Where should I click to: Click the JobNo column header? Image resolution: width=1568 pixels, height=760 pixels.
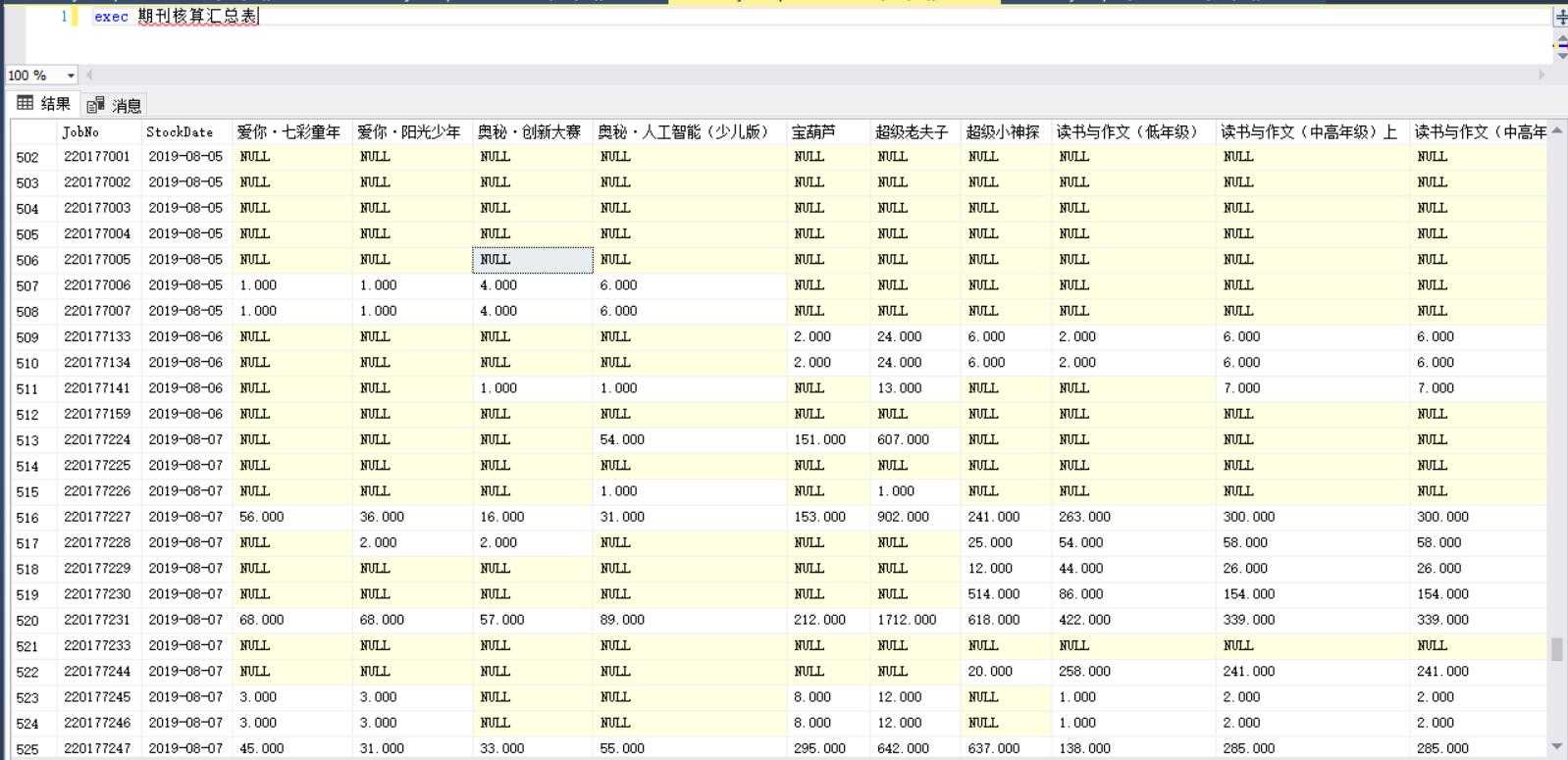tap(99, 131)
